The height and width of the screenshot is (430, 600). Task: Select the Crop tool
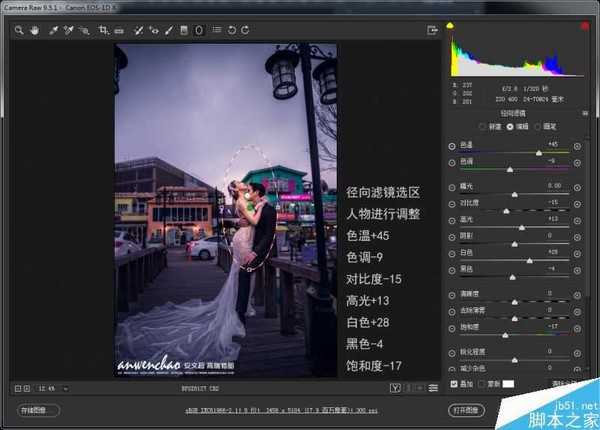tap(103, 31)
